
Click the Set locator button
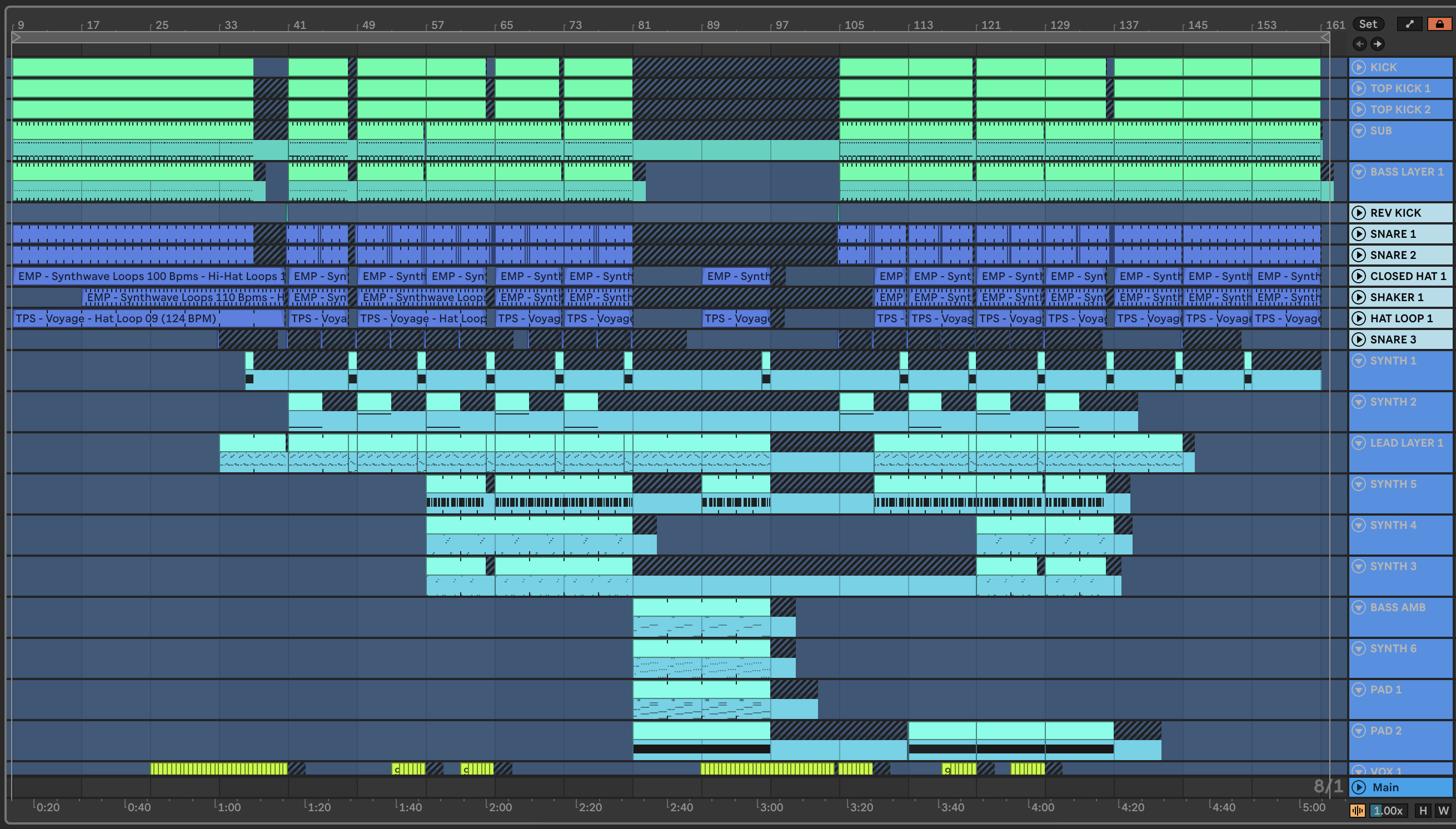click(x=1368, y=24)
